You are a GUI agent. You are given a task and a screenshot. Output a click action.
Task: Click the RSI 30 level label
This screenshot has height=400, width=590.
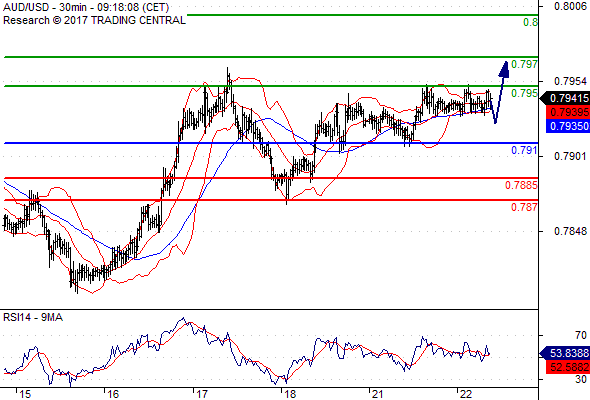pos(581,379)
